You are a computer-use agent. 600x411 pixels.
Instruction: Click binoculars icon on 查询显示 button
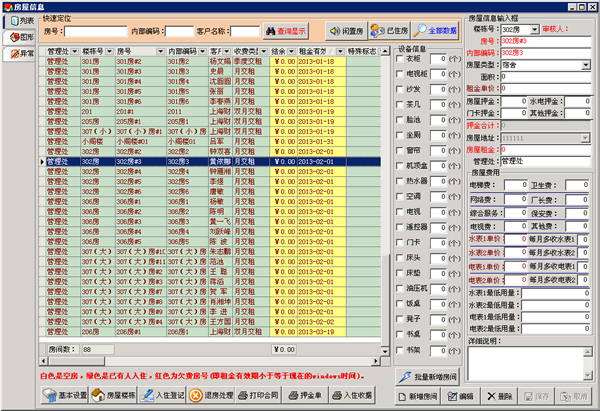271,31
